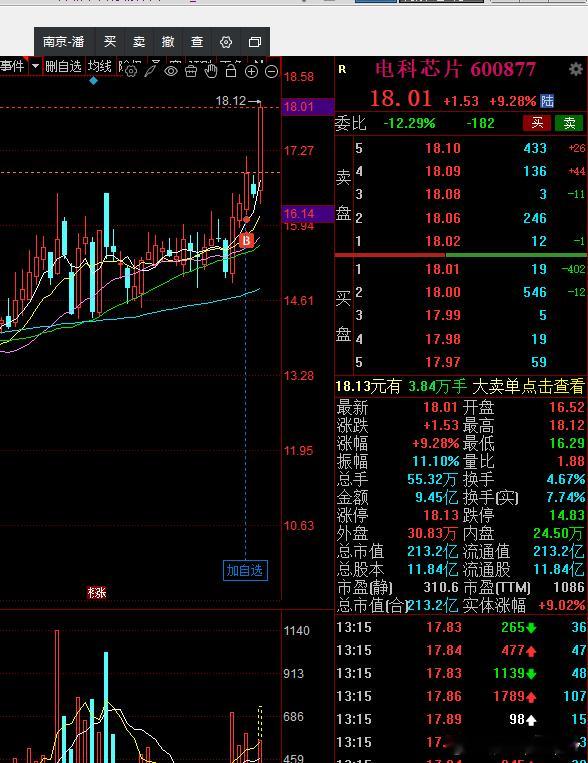Click the sell-3 price 18.08
The width and height of the screenshot is (588, 763).
(x=443, y=194)
